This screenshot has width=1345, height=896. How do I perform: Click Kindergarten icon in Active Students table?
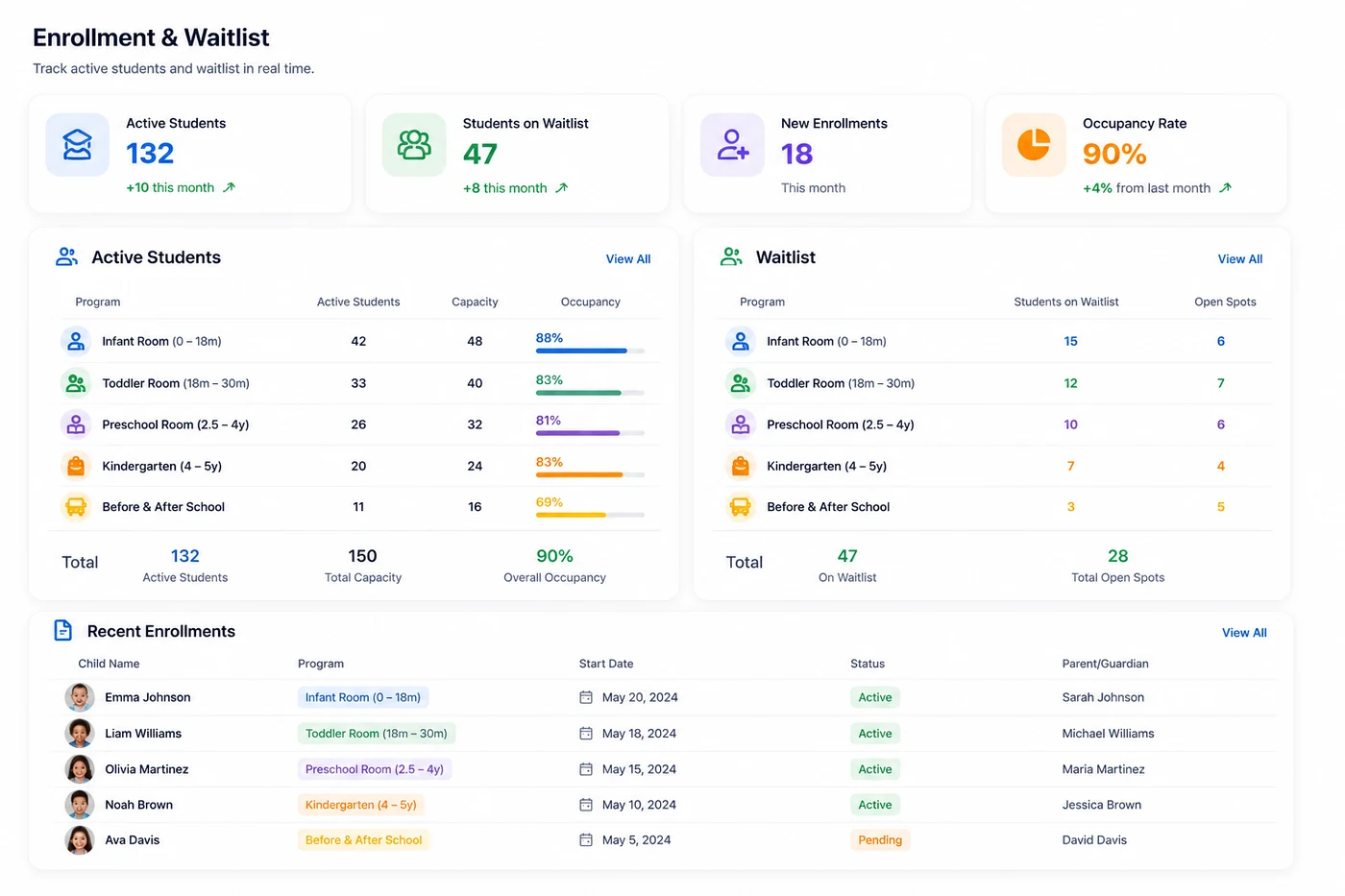coord(76,466)
